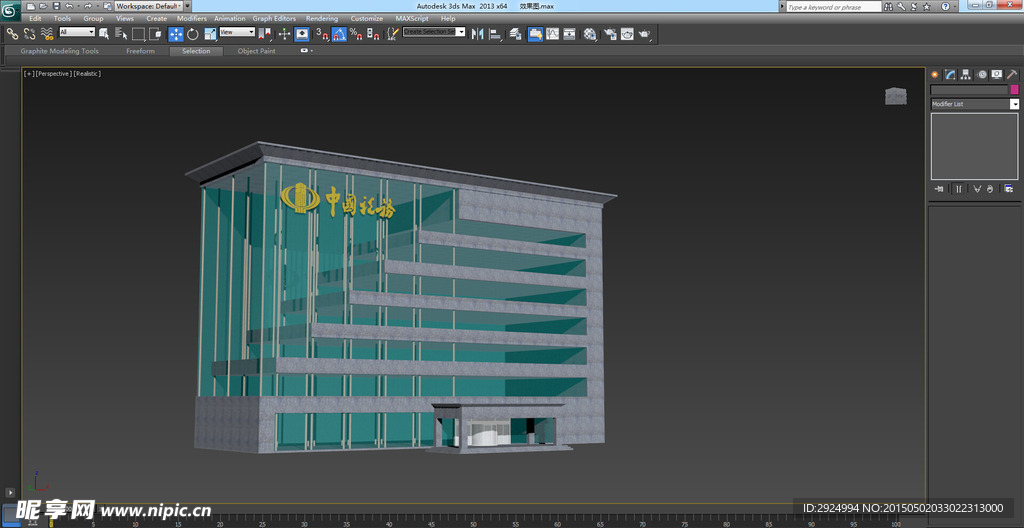This screenshot has width=1024, height=528.
Task: Open the Rendering menu
Action: click(x=322, y=19)
